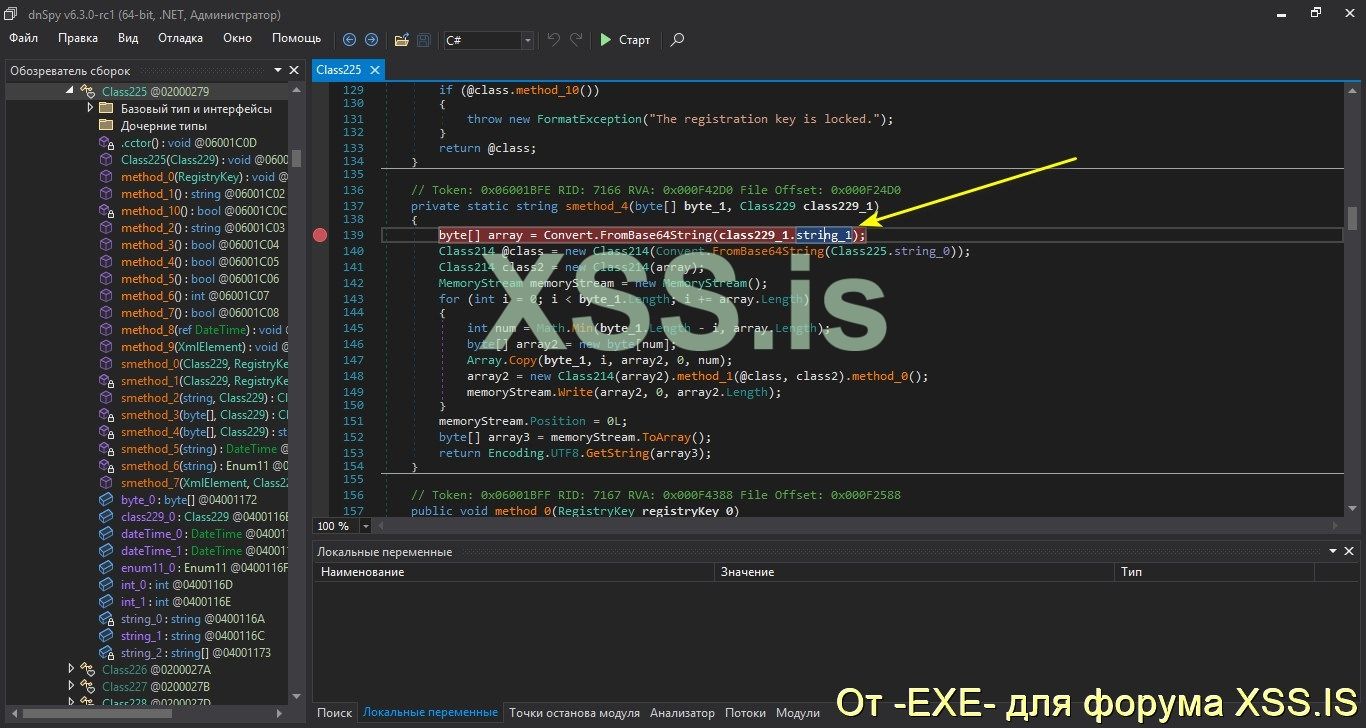Click the redo icon in toolbar
The width and height of the screenshot is (1366, 728).
[x=576, y=40]
